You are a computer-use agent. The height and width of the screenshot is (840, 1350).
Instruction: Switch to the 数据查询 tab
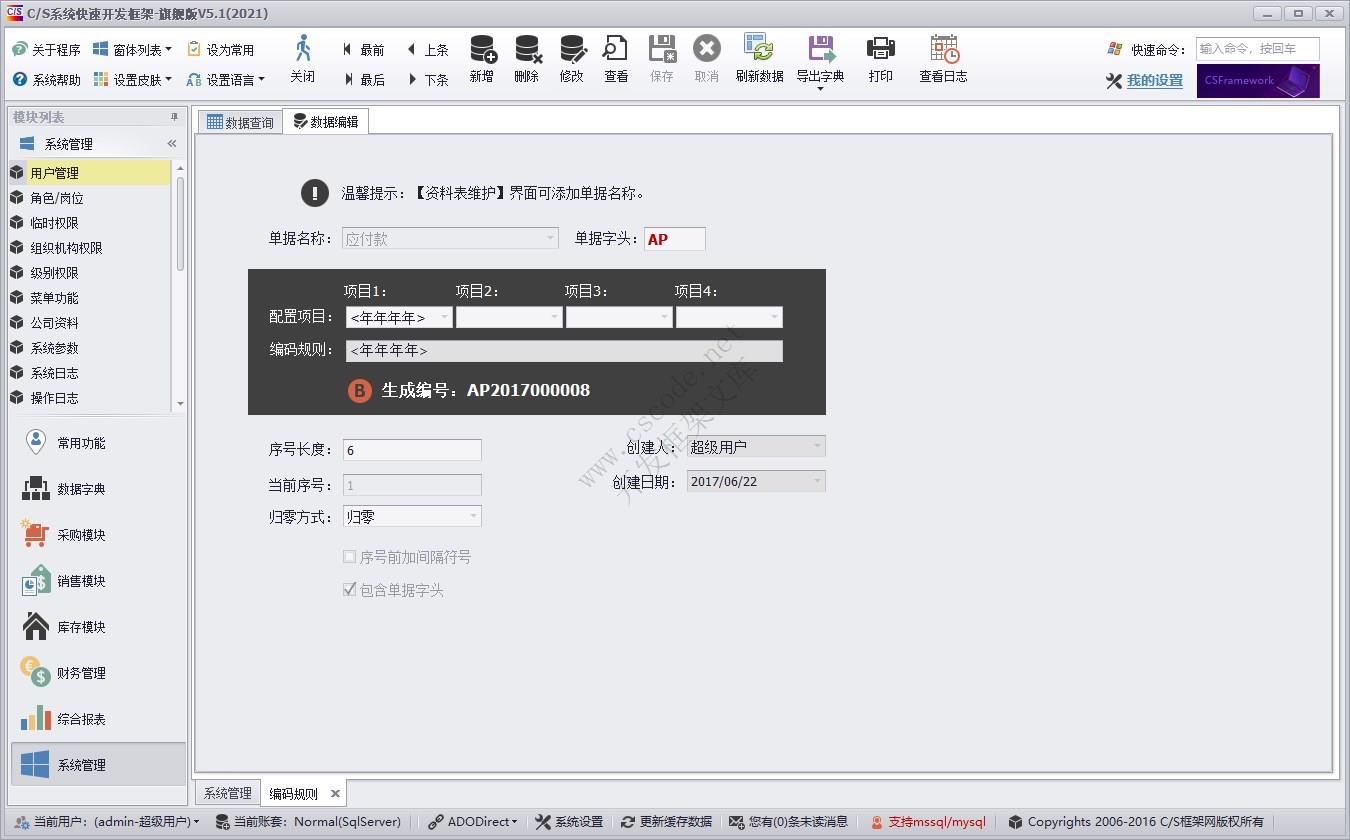[x=240, y=121]
